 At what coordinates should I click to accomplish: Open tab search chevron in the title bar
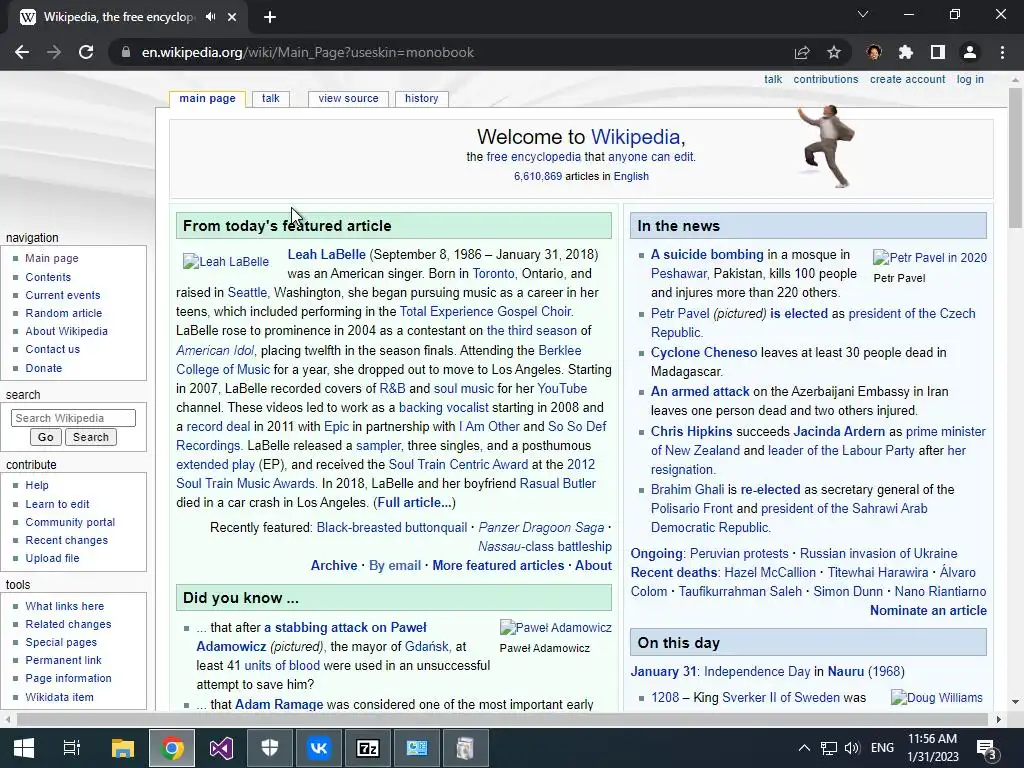[863, 14]
